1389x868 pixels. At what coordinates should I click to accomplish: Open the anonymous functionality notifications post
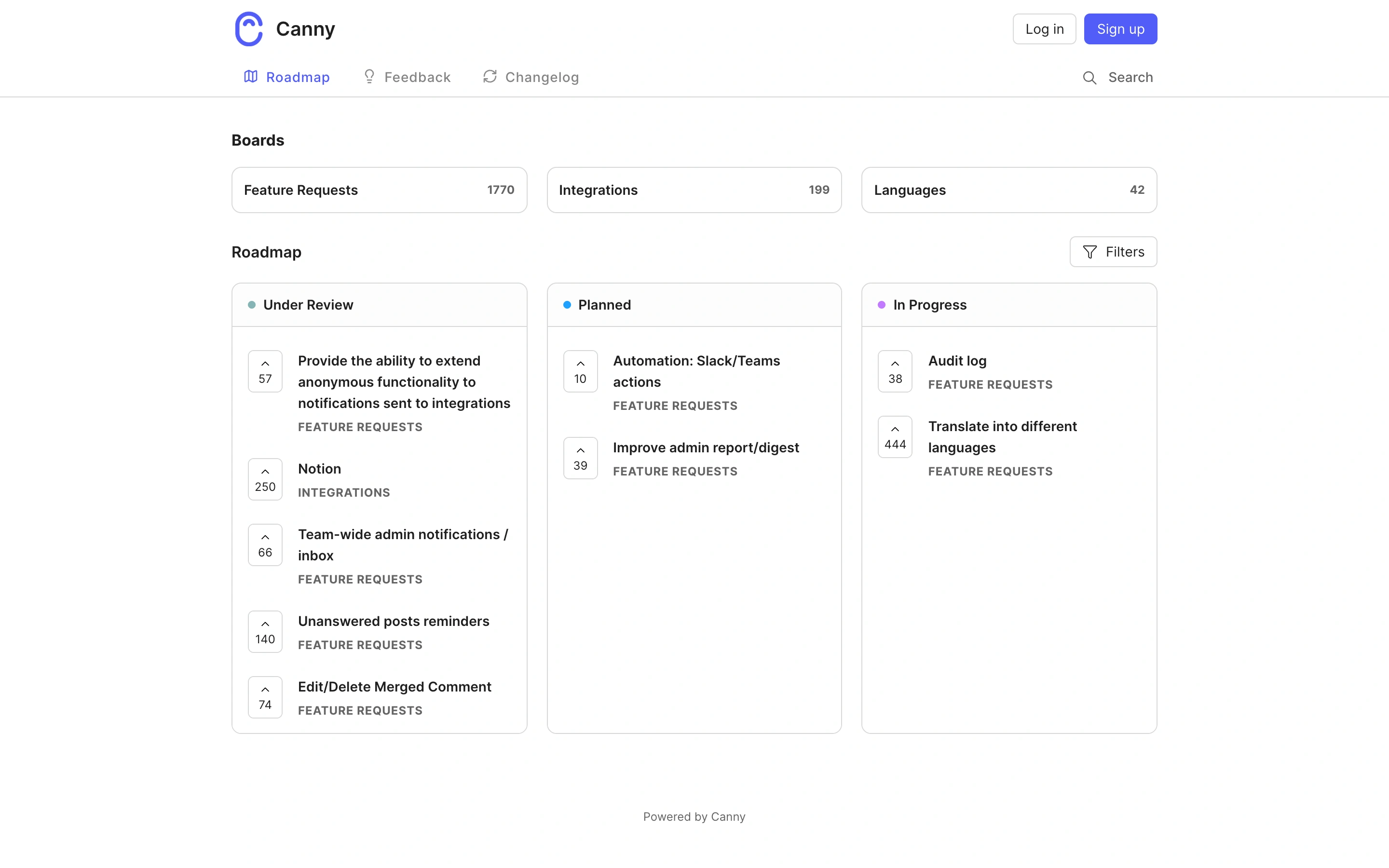(404, 382)
